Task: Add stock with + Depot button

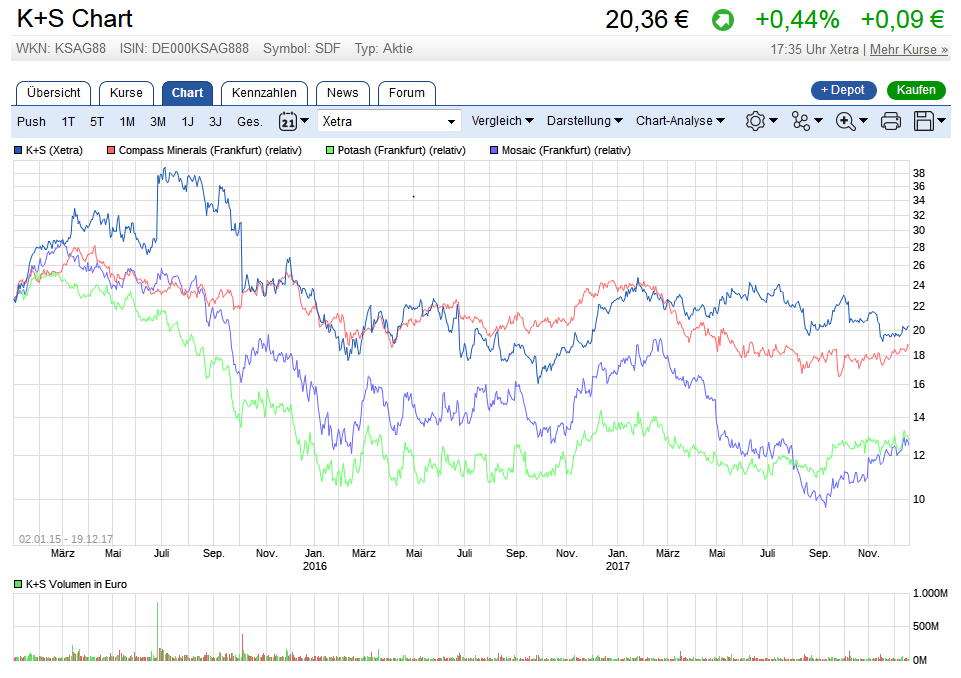Action: (x=843, y=90)
